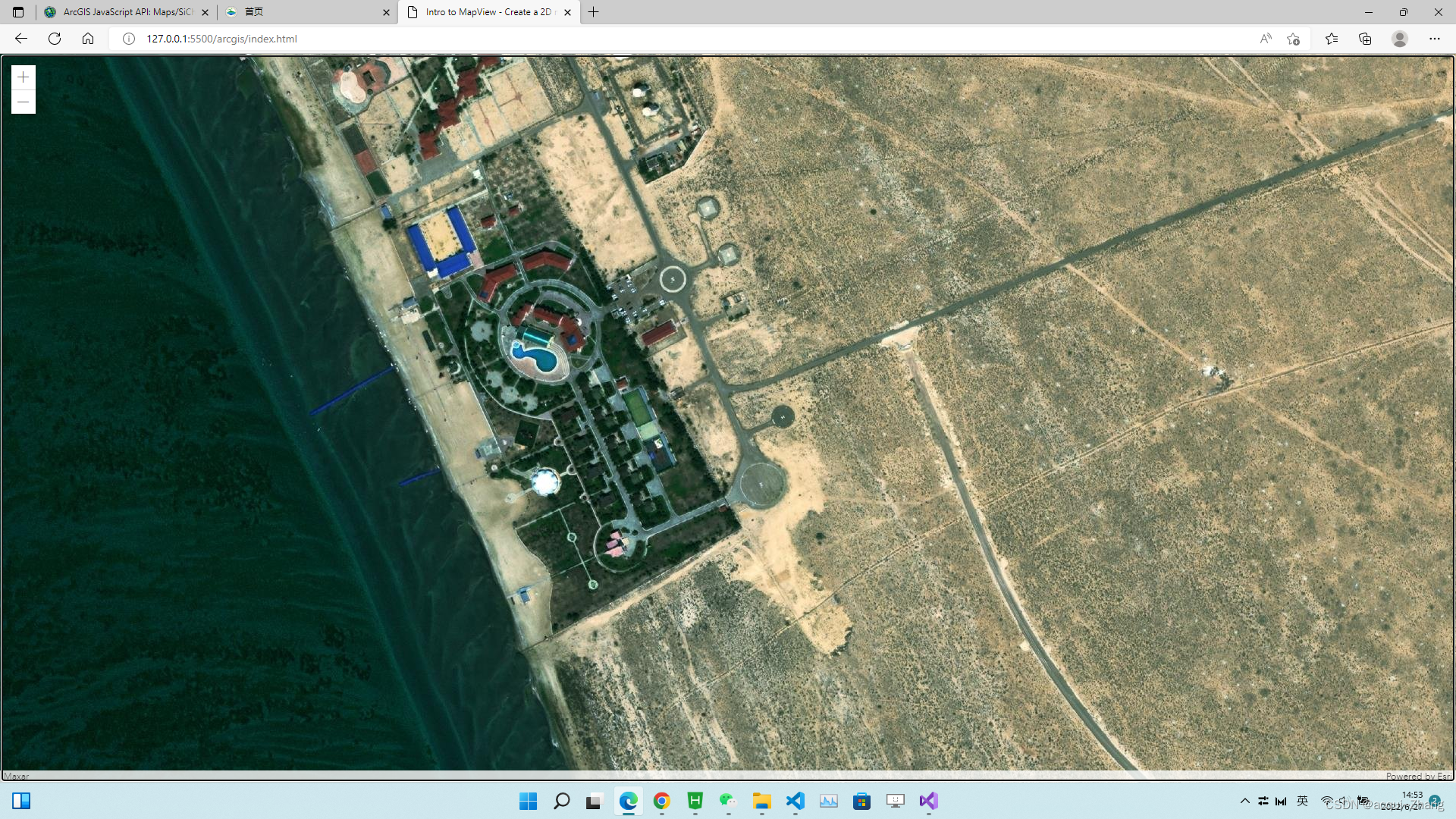The image size is (1456, 819).
Task: Refresh the current page
Action: click(55, 39)
